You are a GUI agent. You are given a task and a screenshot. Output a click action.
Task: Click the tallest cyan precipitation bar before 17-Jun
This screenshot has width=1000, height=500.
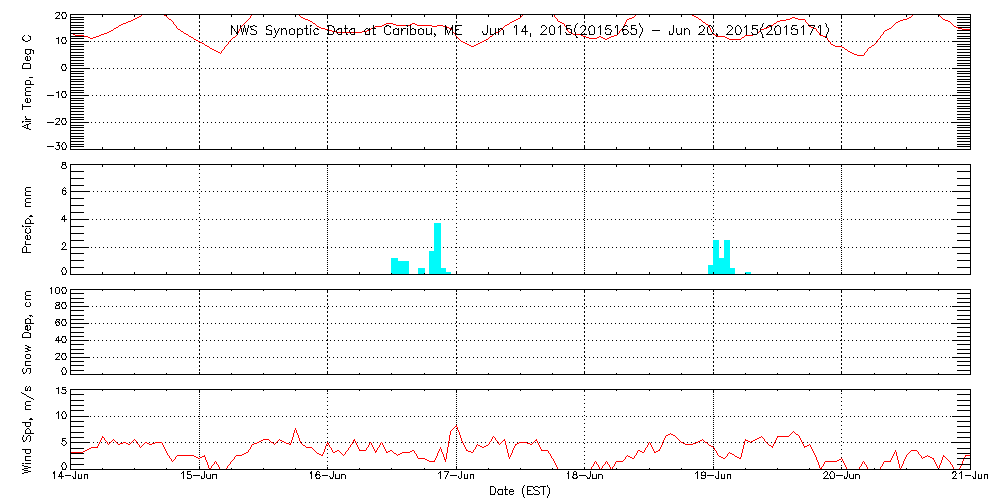(437, 248)
